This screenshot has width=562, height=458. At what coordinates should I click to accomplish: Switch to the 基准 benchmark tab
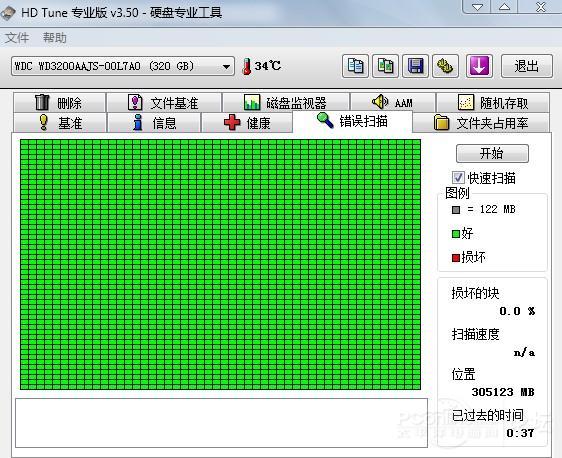[60, 123]
